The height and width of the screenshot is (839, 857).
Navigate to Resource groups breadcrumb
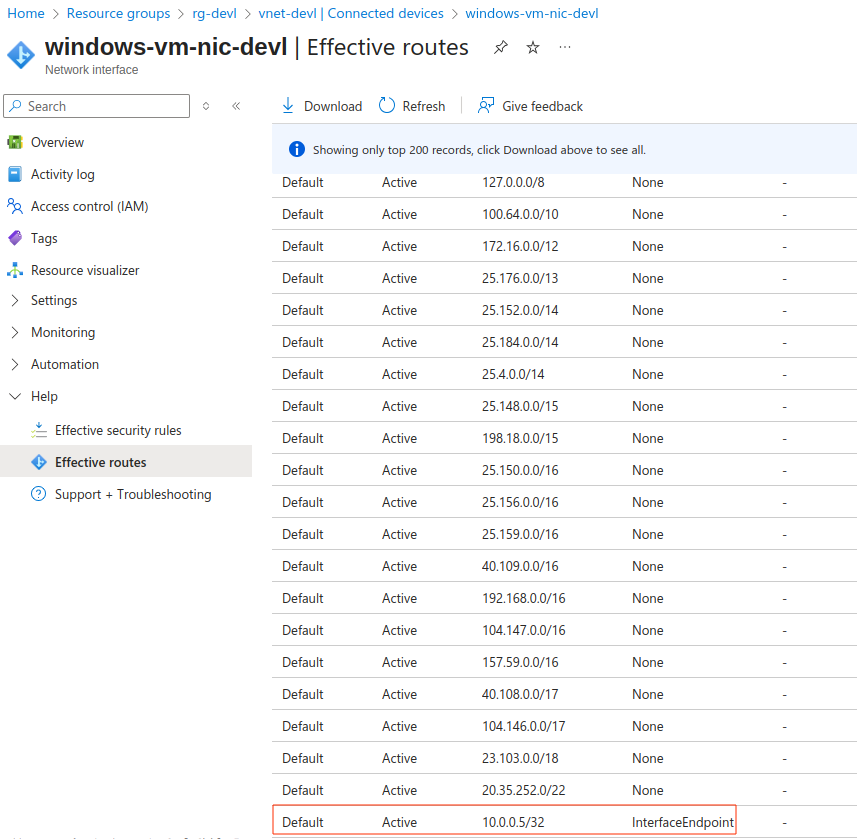118,13
